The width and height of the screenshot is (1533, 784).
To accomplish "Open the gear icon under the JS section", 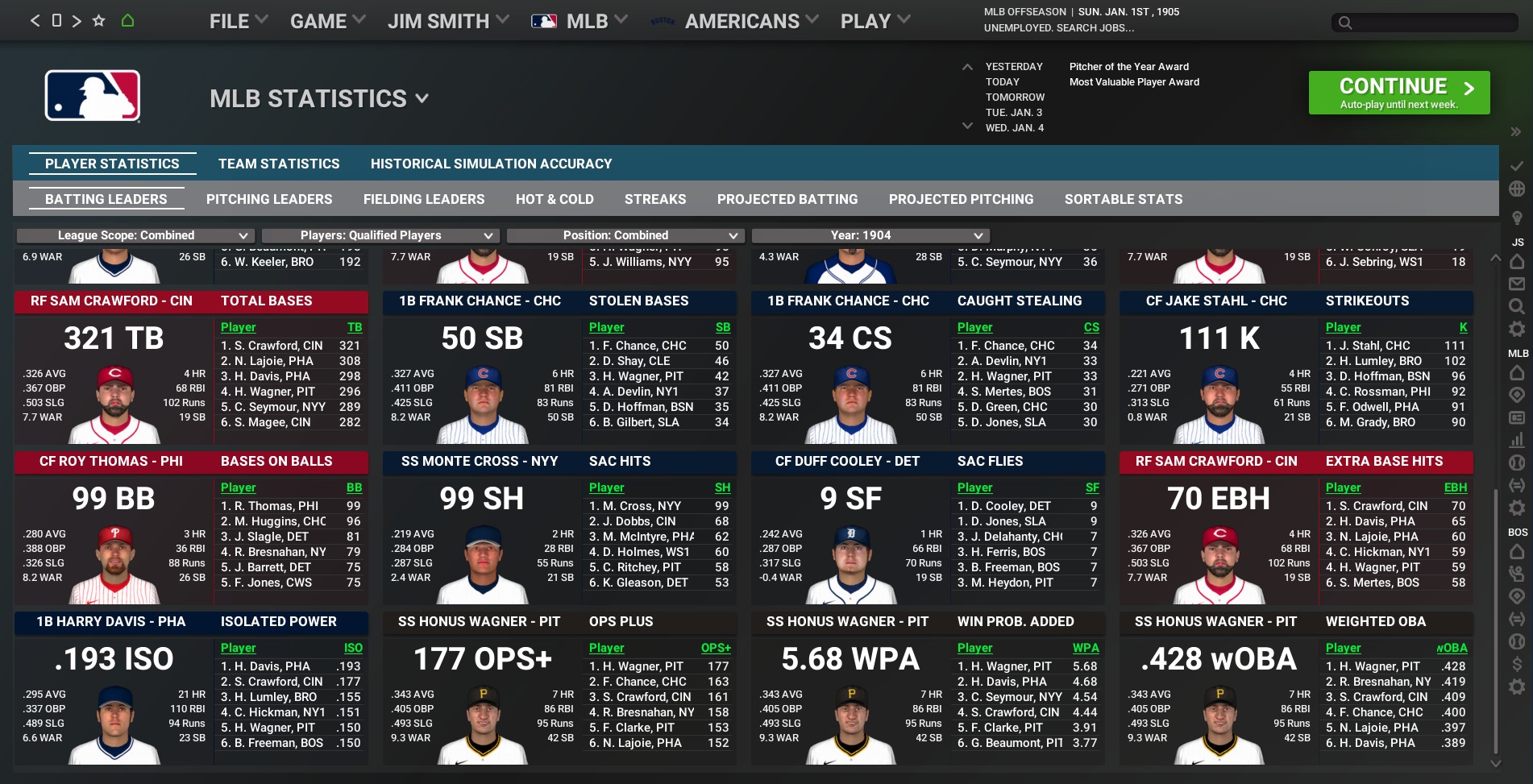I will click(1517, 329).
